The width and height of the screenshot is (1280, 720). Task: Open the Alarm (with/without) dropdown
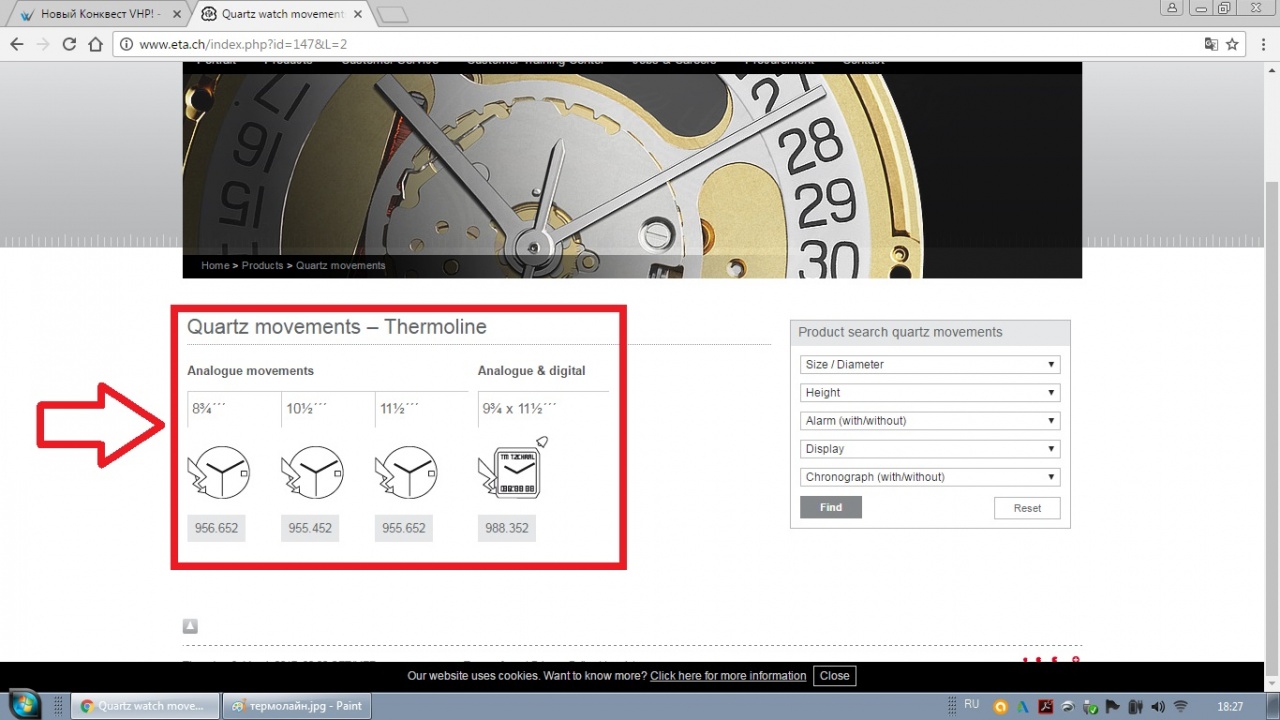pyautogui.click(x=929, y=421)
